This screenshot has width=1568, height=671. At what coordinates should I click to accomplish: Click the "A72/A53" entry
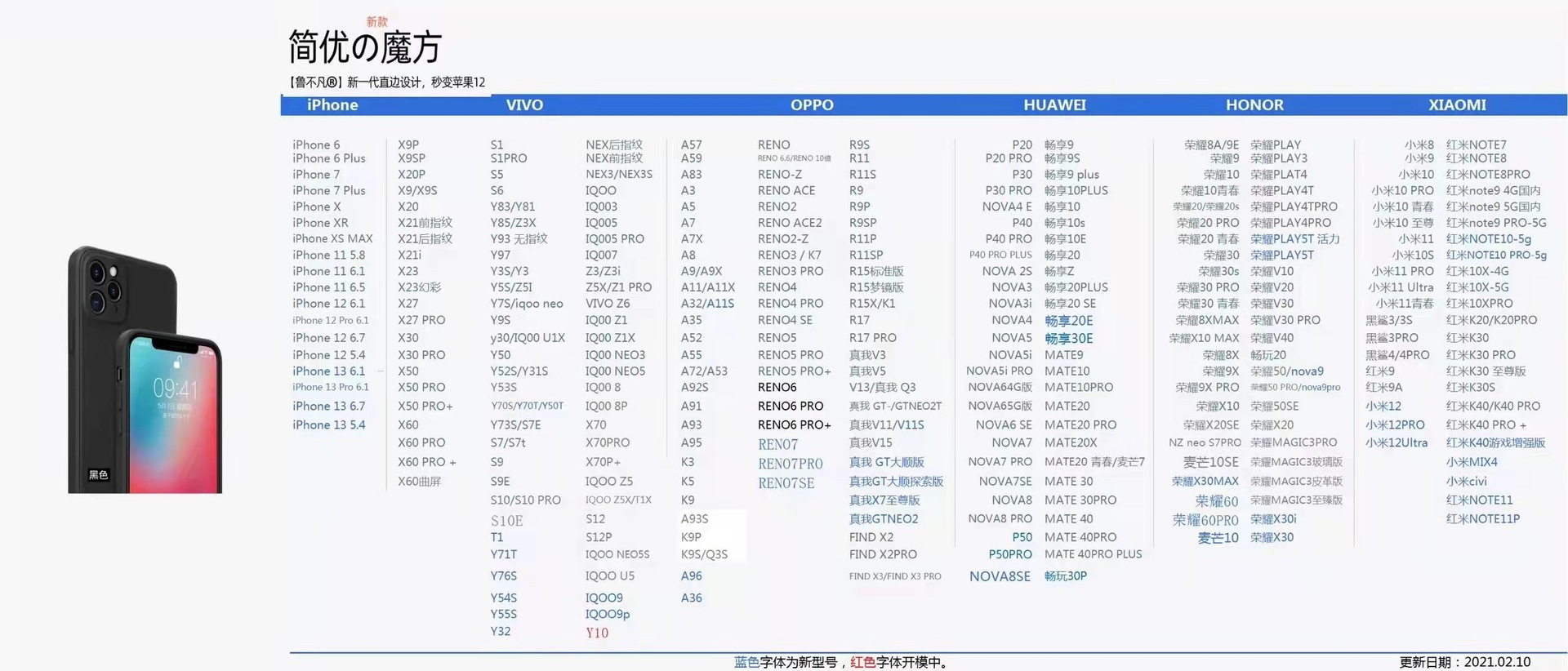coord(704,371)
